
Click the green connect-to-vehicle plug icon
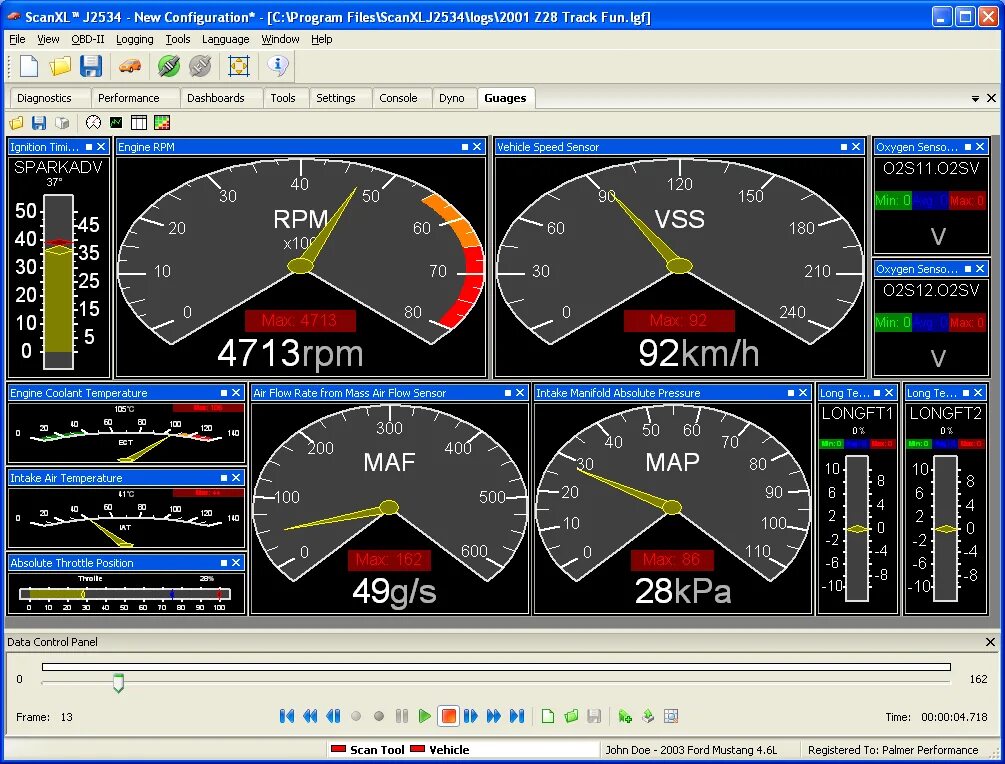point(169,66)
